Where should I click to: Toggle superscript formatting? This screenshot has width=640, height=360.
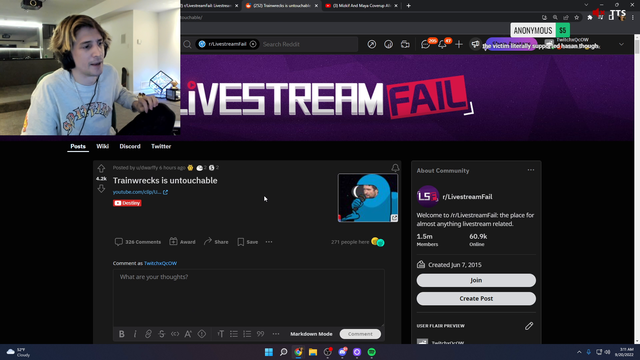(188, 334)
